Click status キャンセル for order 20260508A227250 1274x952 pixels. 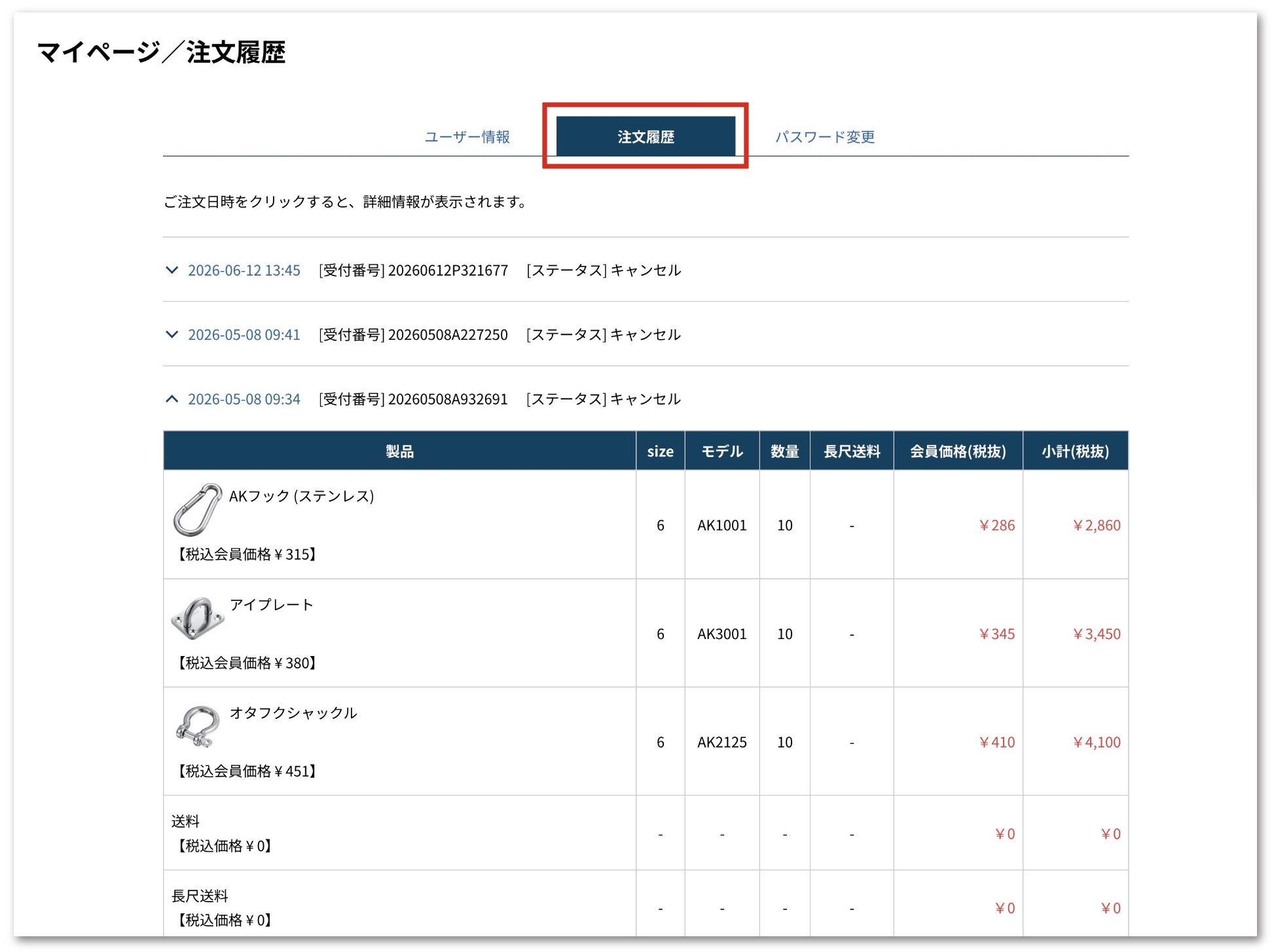coord(646,335)
